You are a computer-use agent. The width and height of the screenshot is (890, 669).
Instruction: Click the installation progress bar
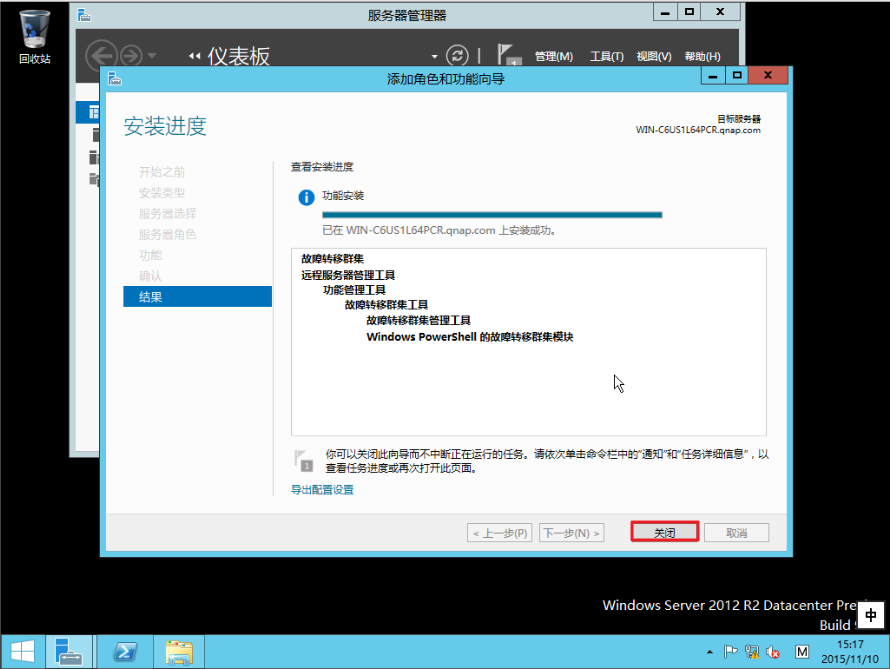click(x=492, y=214)
